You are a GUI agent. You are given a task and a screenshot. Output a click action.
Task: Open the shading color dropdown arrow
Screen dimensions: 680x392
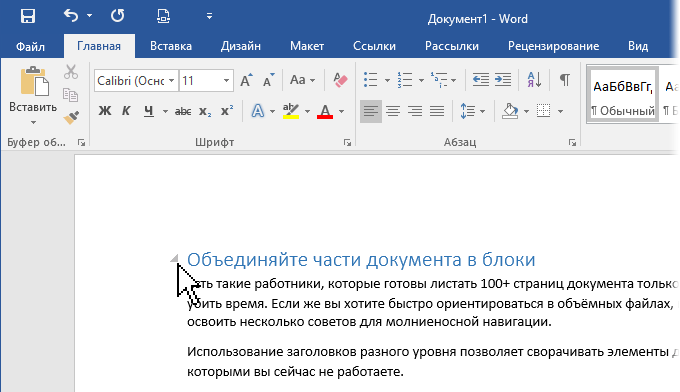pyautogui.click(x=526, y=111)
